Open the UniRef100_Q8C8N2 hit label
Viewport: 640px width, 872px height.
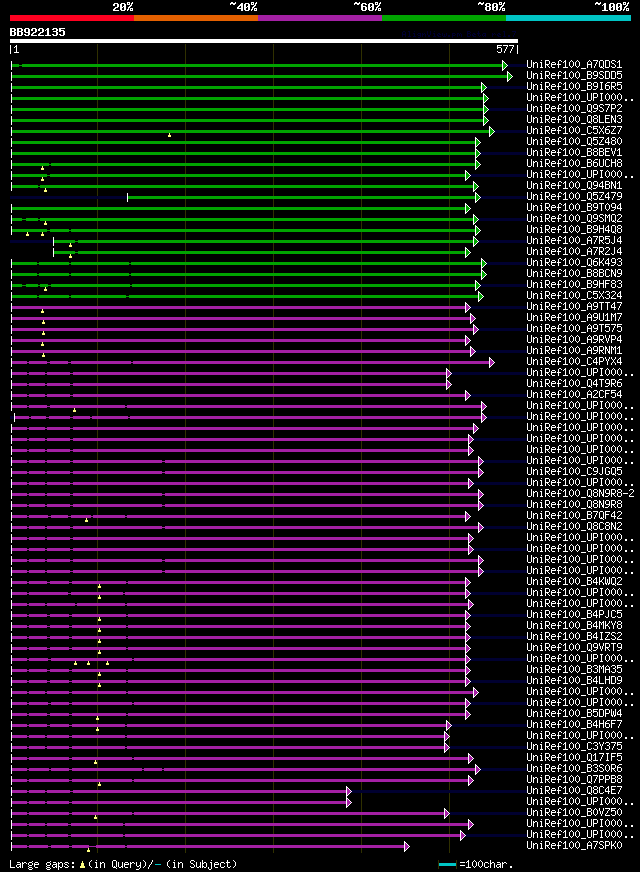(x=574, y=527)
